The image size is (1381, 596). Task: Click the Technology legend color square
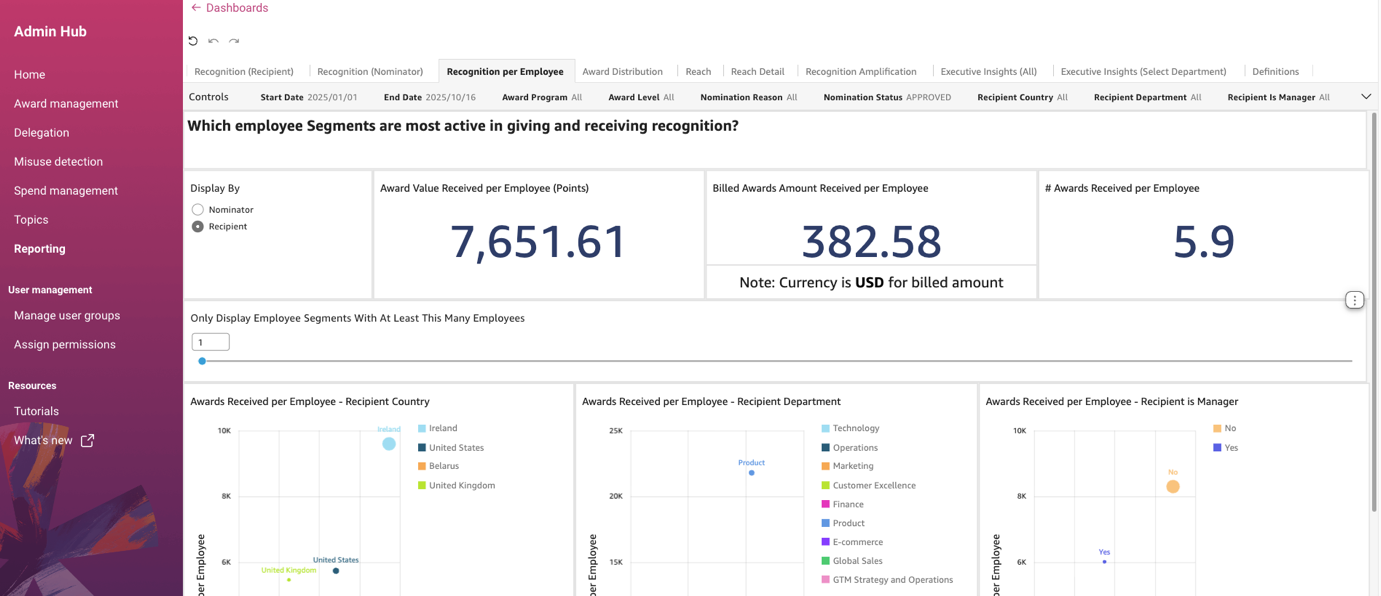click(825, 428)
